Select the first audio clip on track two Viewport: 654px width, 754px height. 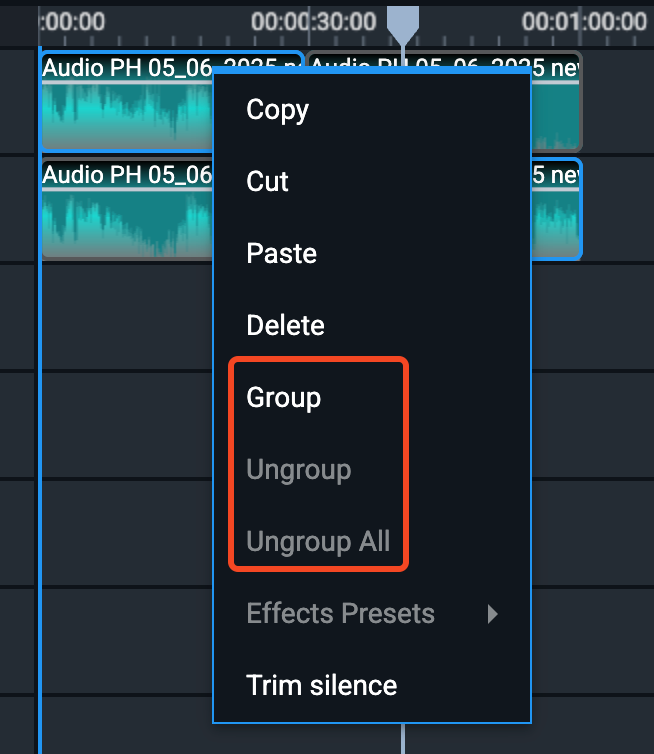tap(127, 210)
